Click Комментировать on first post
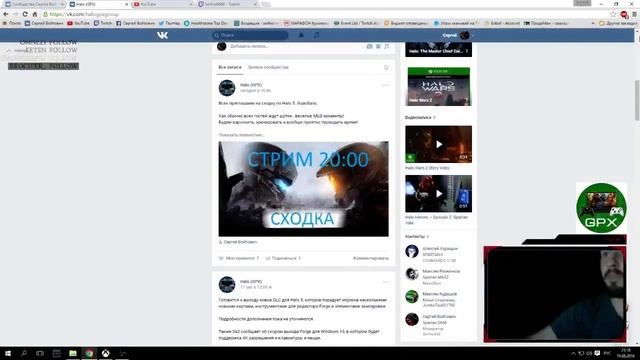 (371, 258)
